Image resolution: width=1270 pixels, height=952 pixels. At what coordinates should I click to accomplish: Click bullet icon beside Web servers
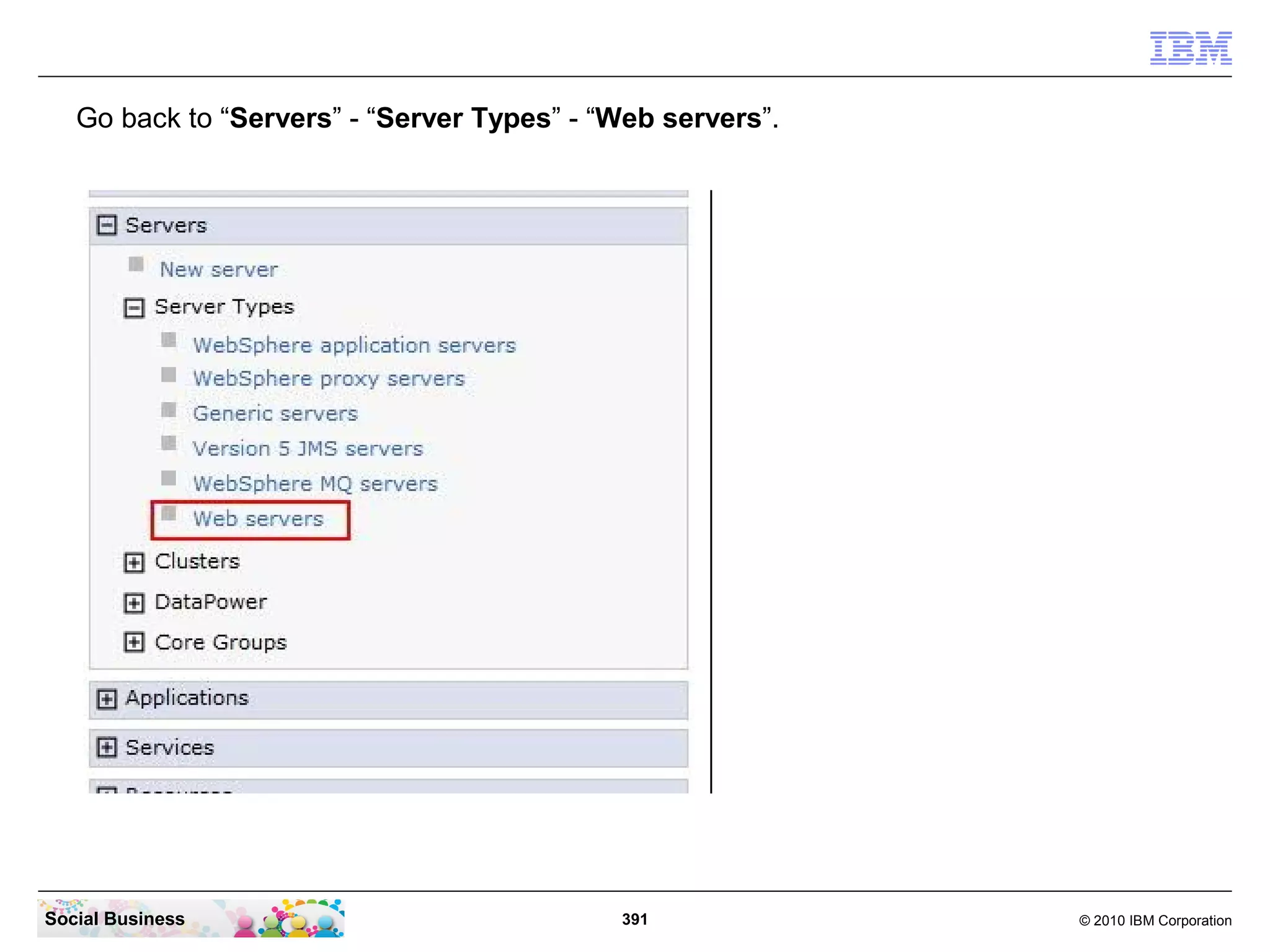[x=169, y=513]
